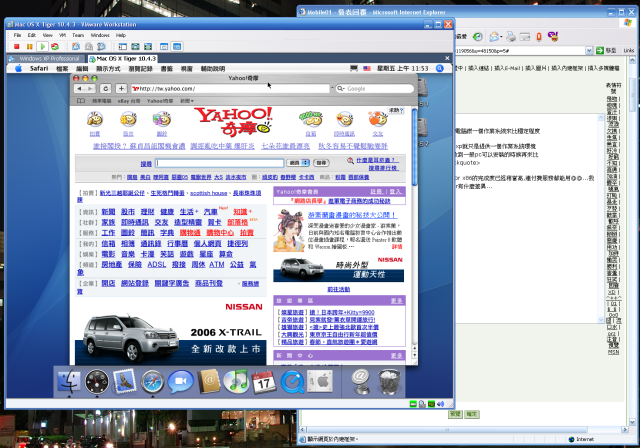Open iChat from the Mac dock
Image resolution: width=640 pixels, height=448 pixels.
click(180, 381)
